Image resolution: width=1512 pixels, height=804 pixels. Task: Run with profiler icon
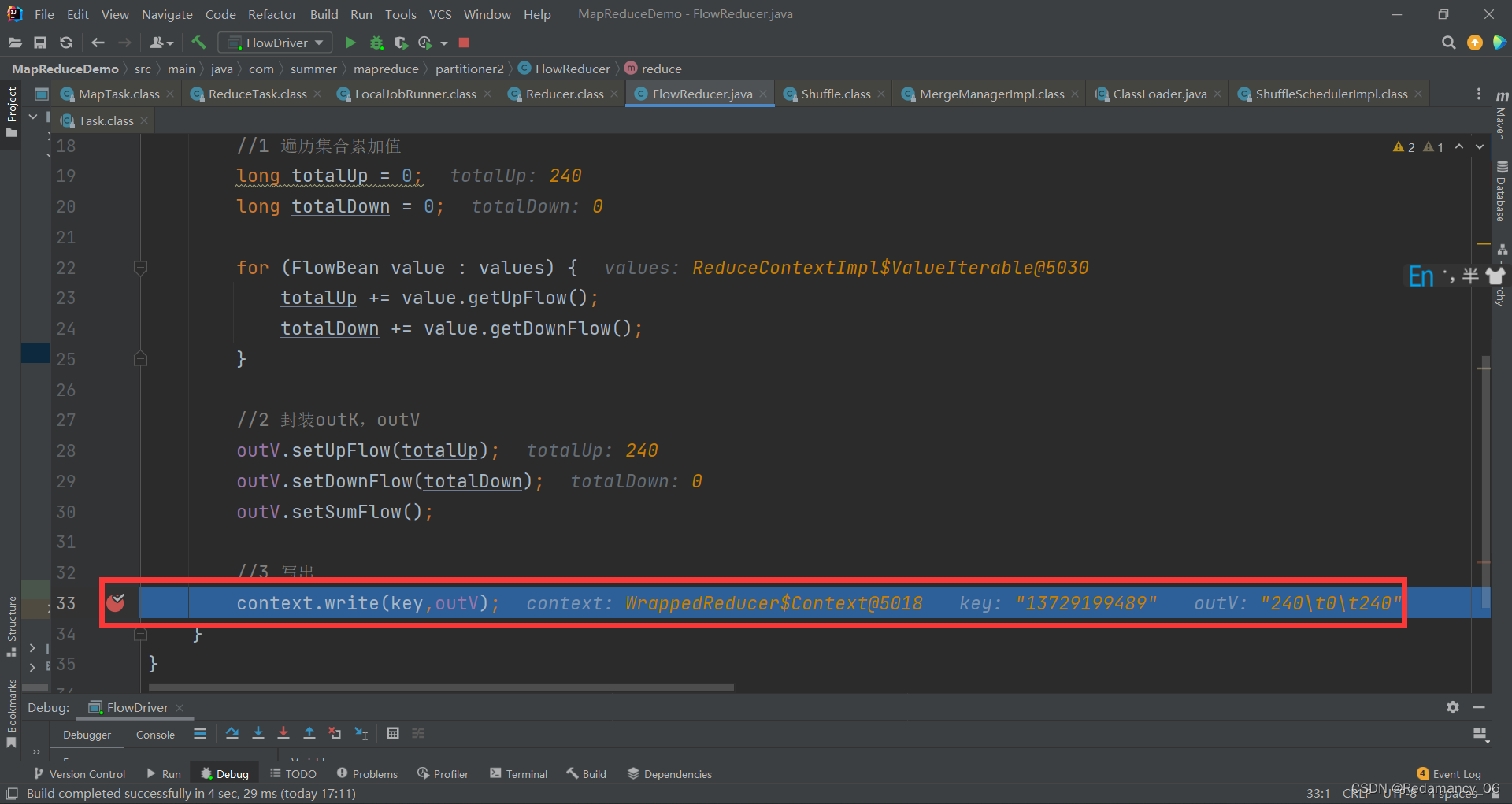click(x=425, y=43)
